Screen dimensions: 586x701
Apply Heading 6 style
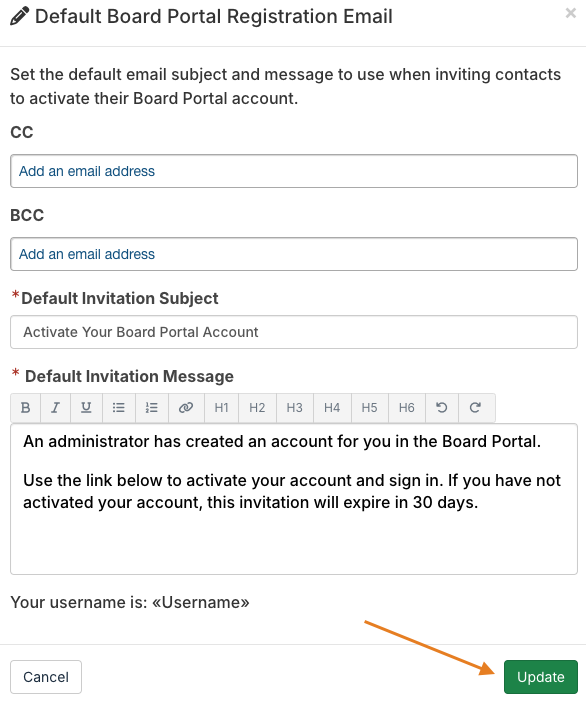pos(407,408)
